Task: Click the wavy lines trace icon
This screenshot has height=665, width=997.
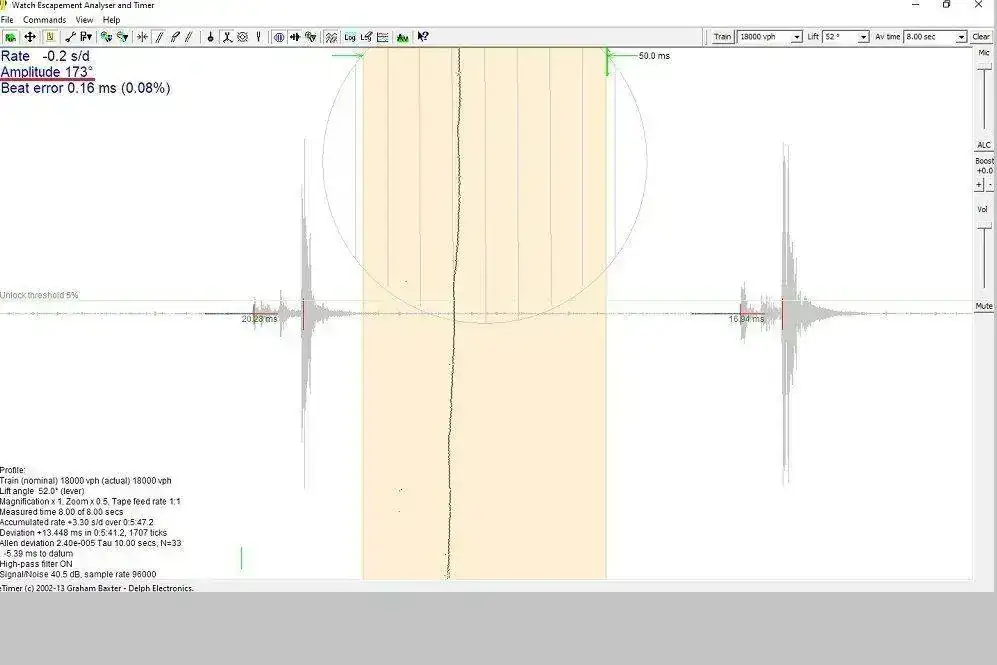Action: point(331,37)
